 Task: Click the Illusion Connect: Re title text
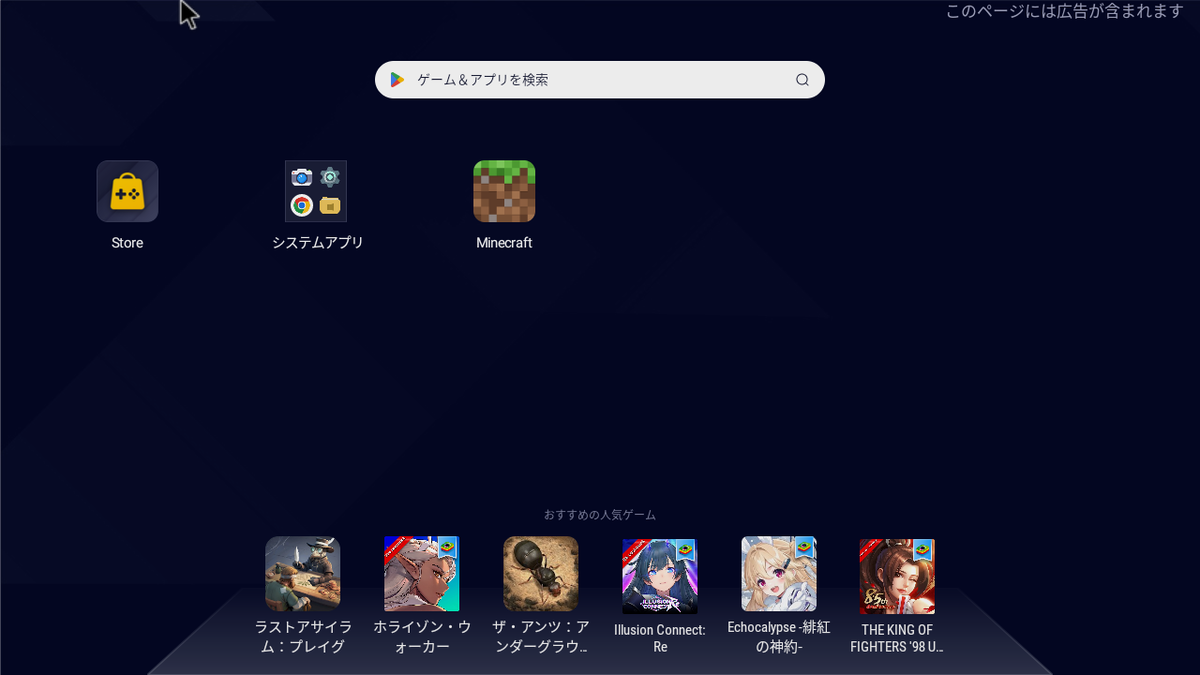point(660,638)
